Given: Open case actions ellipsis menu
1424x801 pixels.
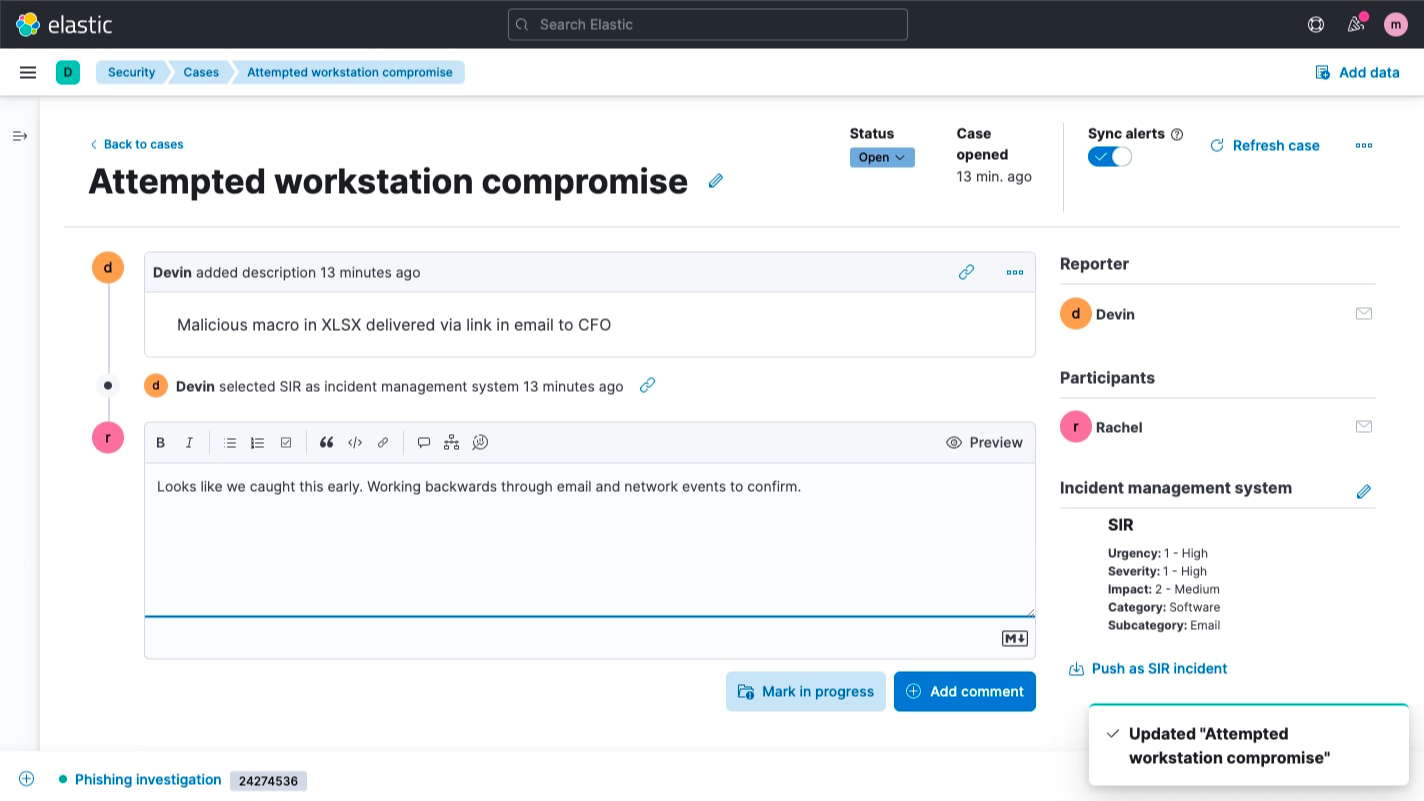Looking at the screenshot, I should click(x=1364, y=145).
